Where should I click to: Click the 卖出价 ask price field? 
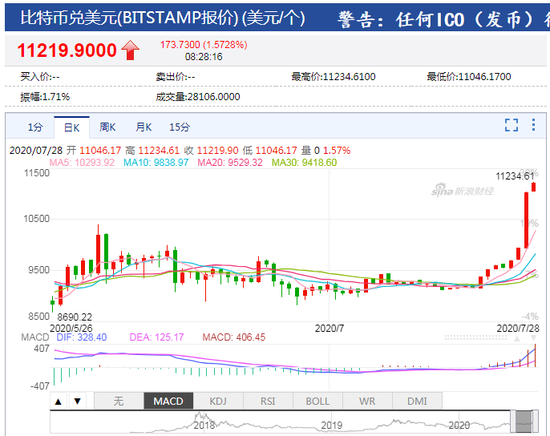pyautogui.click(x=175, y=76)
